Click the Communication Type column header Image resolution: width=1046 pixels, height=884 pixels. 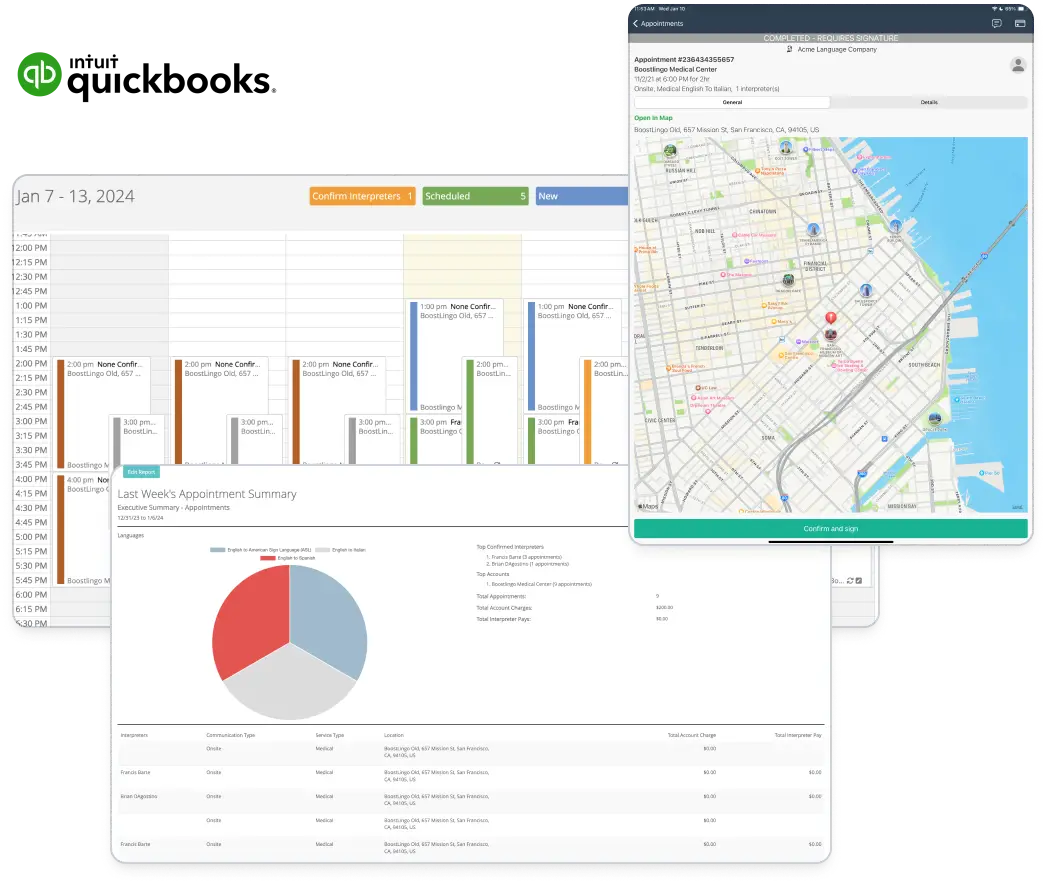(x=230, y=735)
